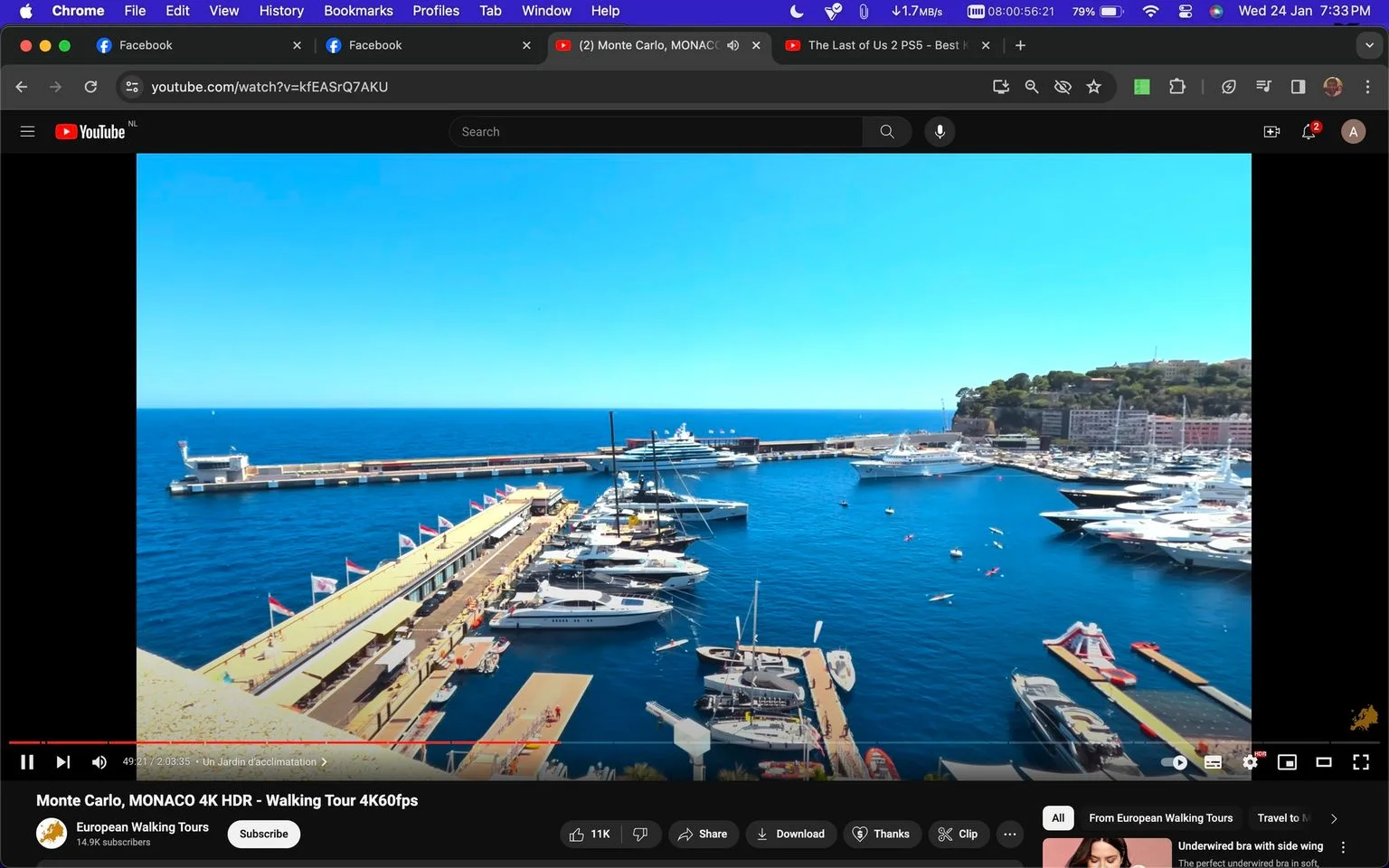This screenshot has width=1389, height=868.
Task: Open the Apple menu
Action: point(25,11)
